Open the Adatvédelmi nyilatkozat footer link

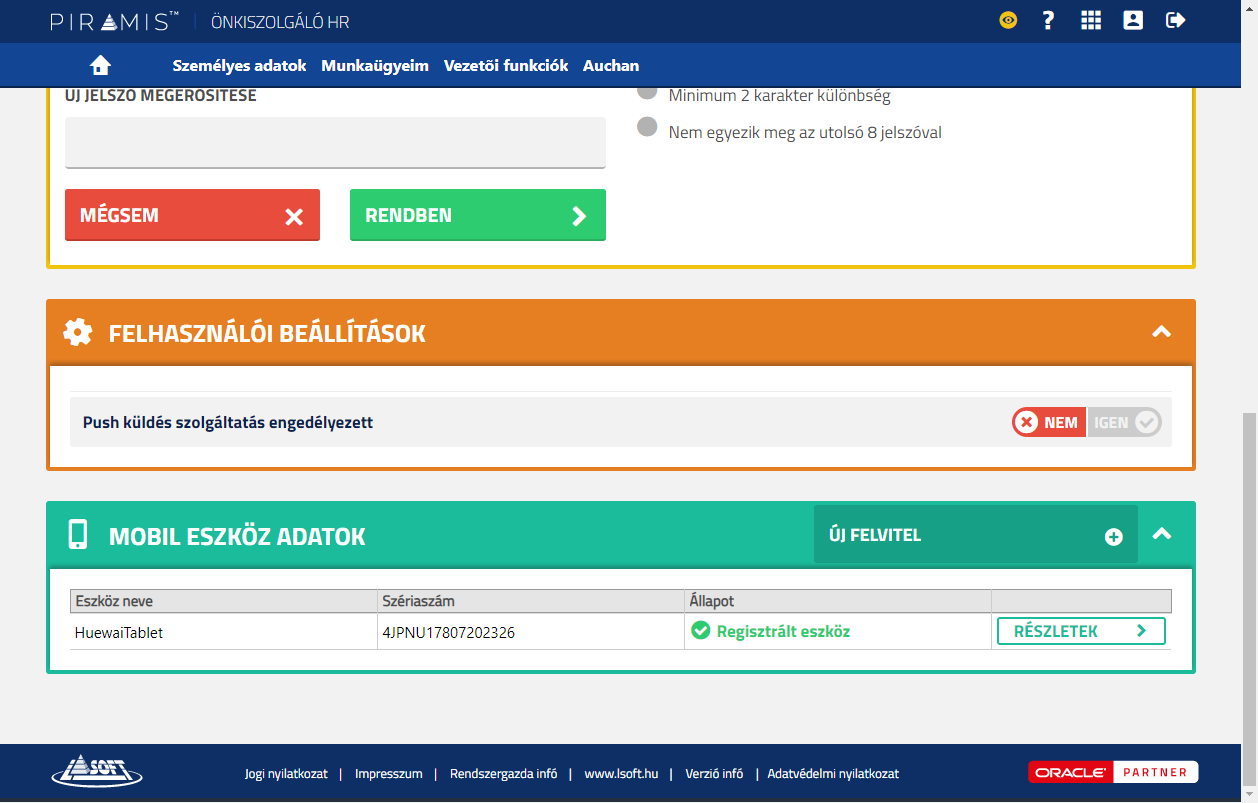click(x=833, y=774)
